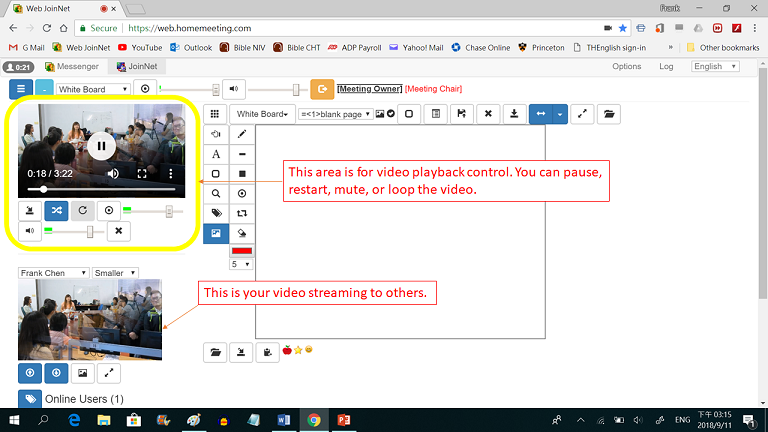Screen dimensions: 768x432
Task: Enter fullscreen on the video player
Action: click(142, 174)
